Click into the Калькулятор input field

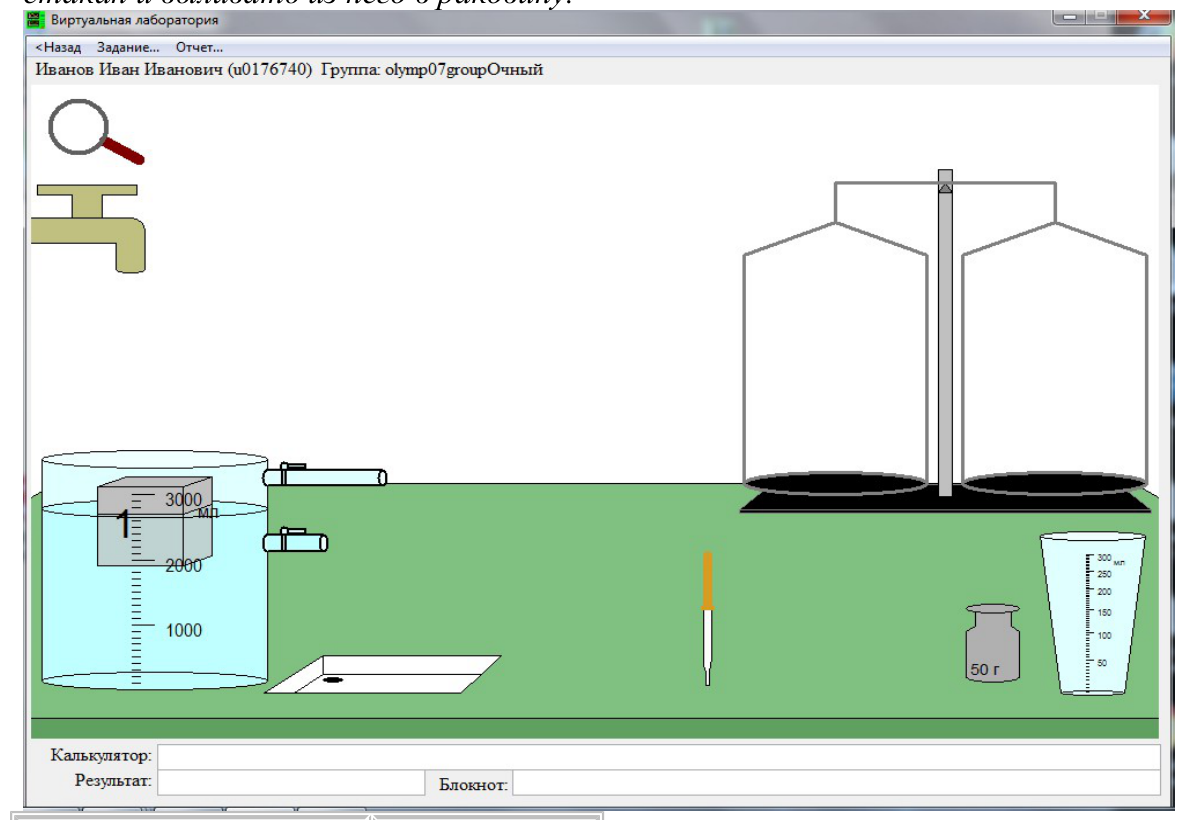[x=659, y=756]
